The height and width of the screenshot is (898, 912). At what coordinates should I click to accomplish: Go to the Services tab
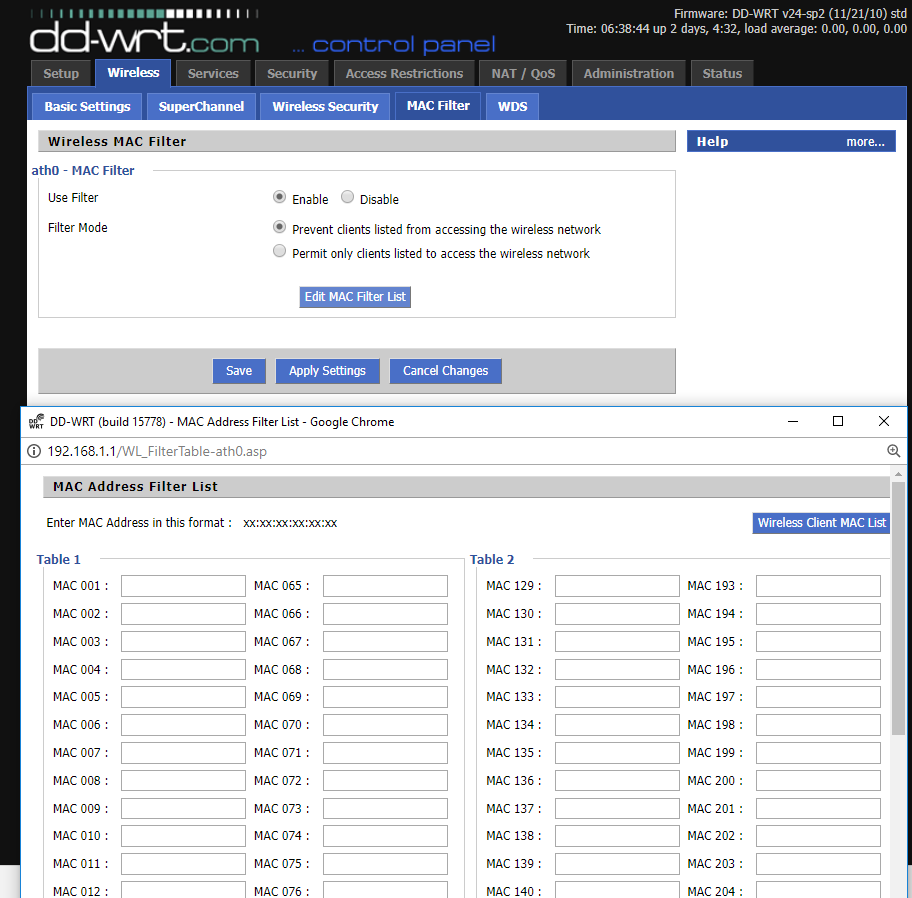213,73
